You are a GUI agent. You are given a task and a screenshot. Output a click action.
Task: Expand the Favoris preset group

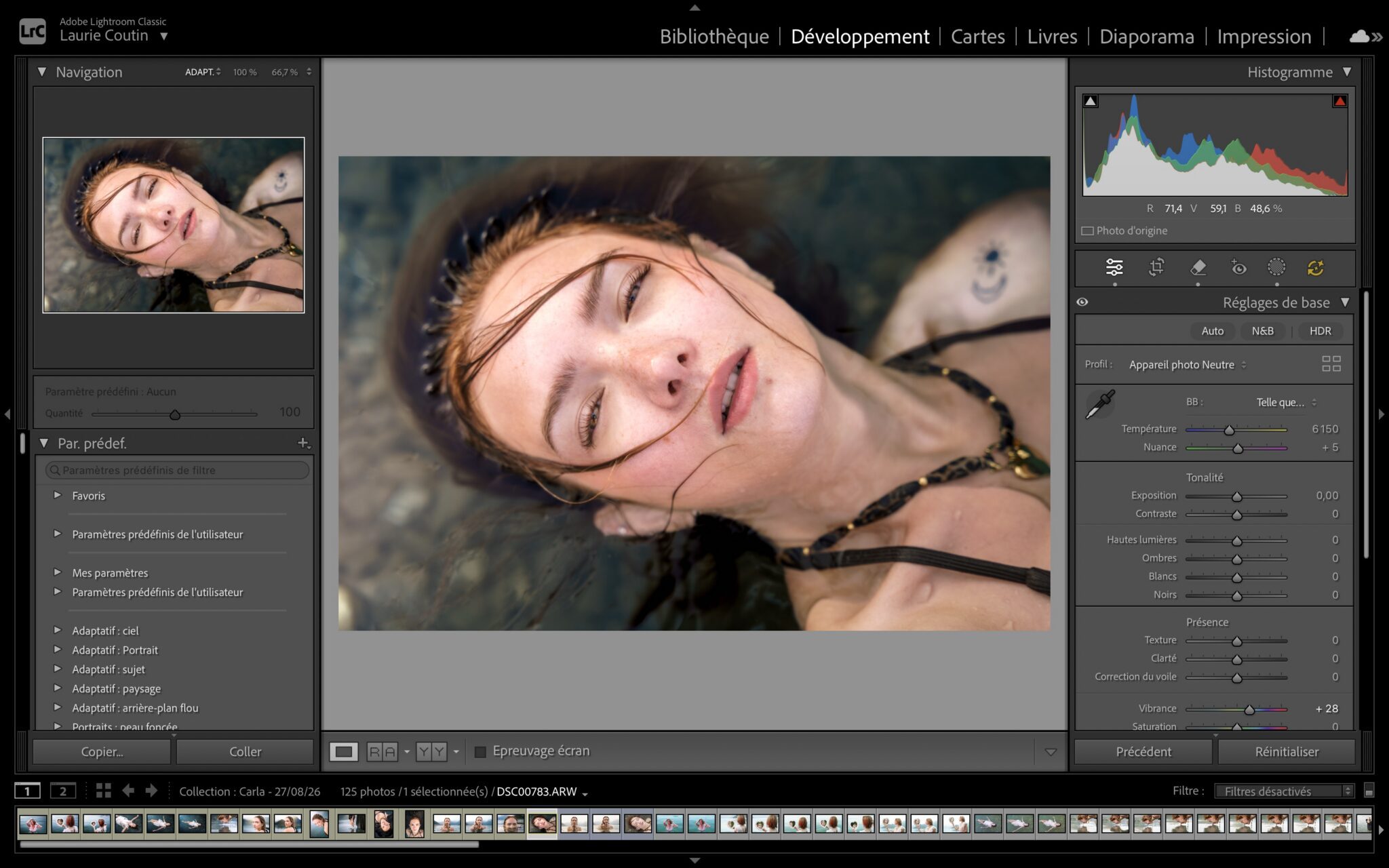coord(58,495)
